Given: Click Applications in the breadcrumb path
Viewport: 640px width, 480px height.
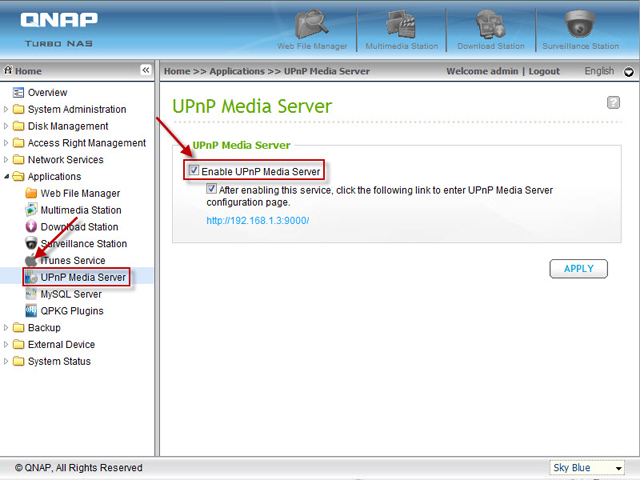Looking at the screenshot, I should [x=237, y=71].
